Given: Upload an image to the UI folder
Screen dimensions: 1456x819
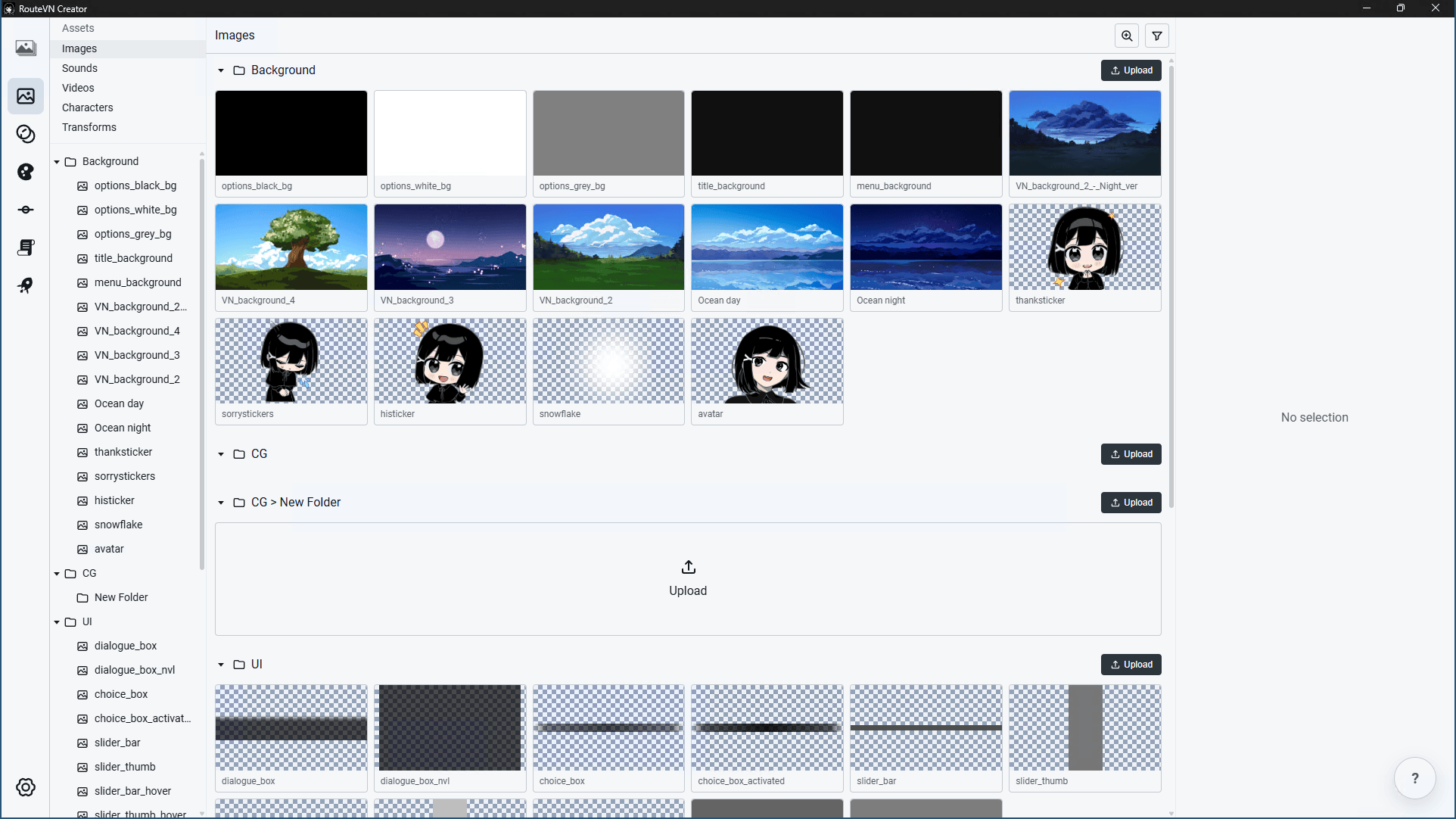Looking at the screenshot, I should click(x=1131, y=665).
